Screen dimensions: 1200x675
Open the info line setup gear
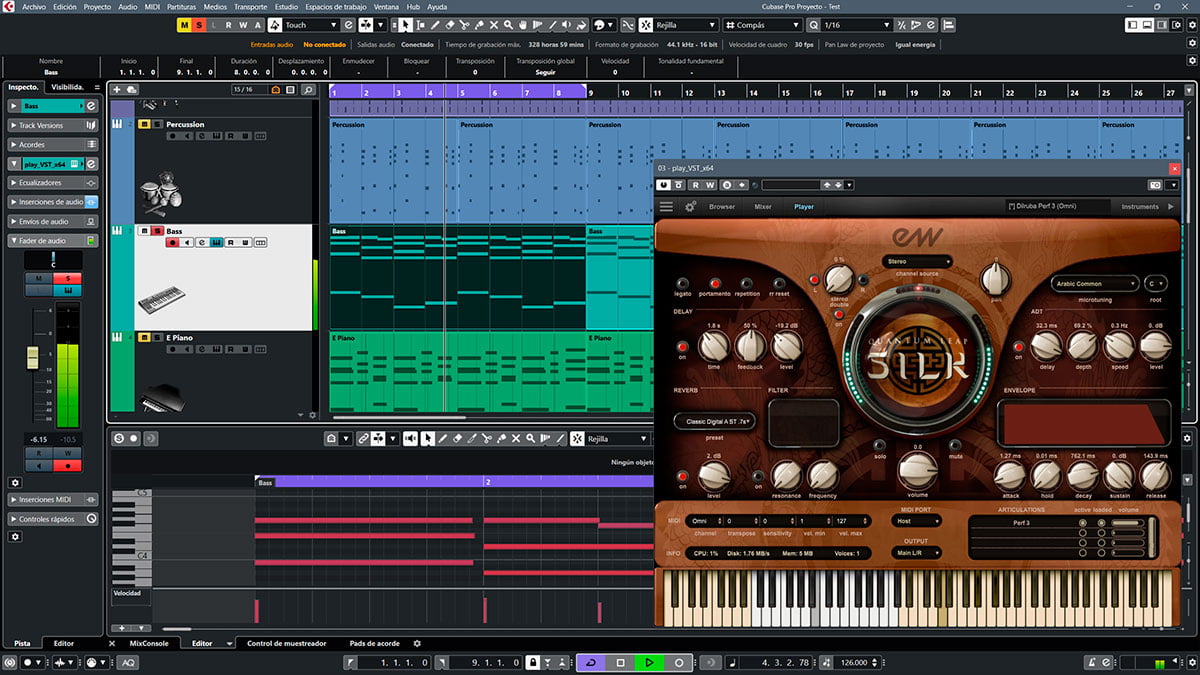[1190, 62]
